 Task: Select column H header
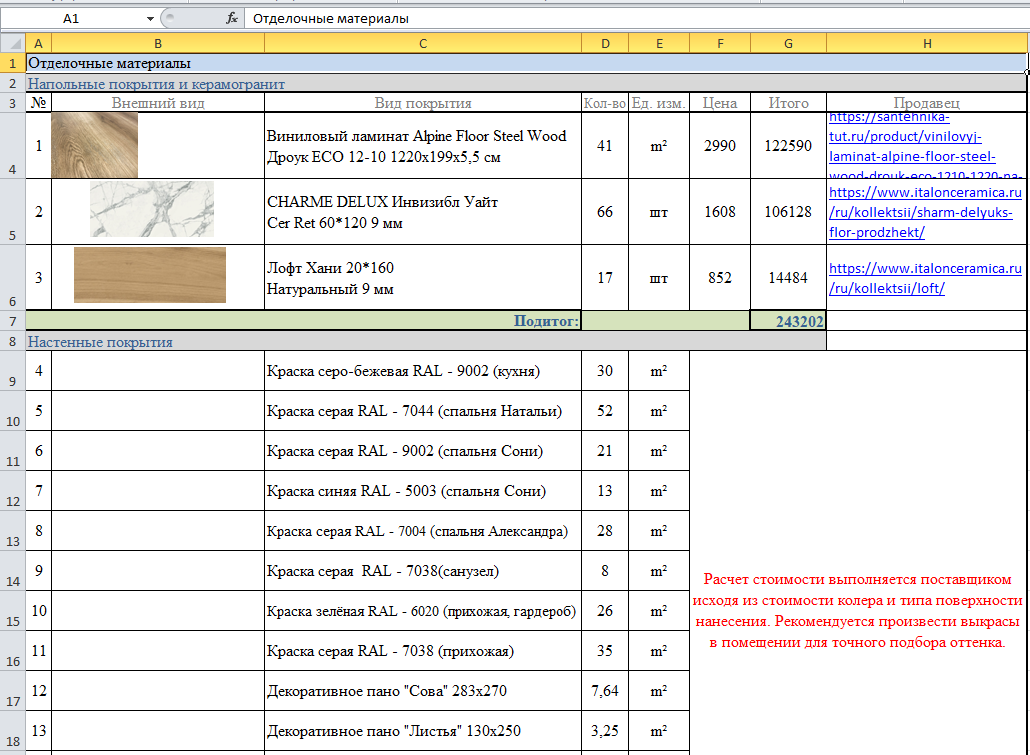coord(927,43)
